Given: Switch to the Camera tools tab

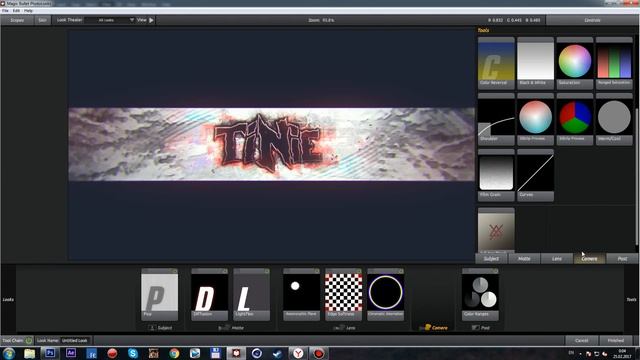Looking at the screenshot, I should (x=589, y=259).
